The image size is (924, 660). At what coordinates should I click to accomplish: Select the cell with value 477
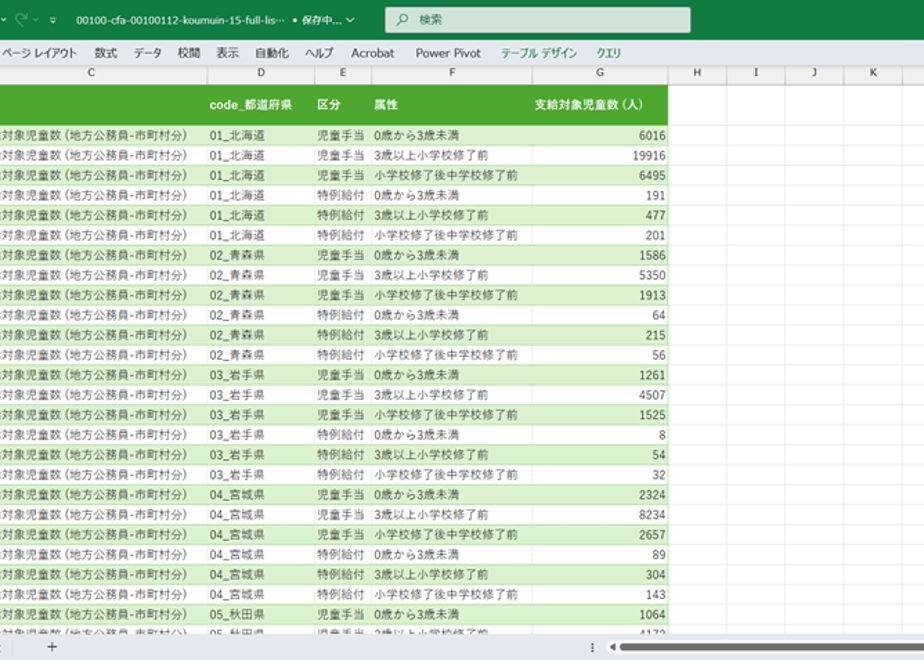click(600, 216)
